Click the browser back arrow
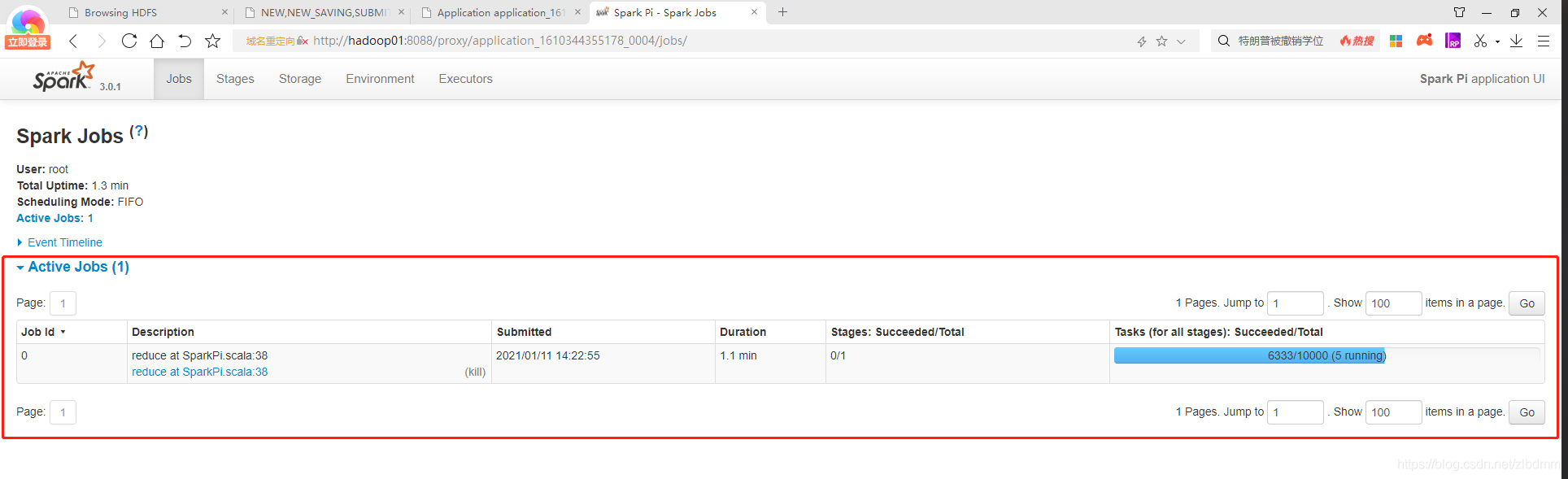The height and width of the screenshot is (479, 1568). (x=73, y=41)
